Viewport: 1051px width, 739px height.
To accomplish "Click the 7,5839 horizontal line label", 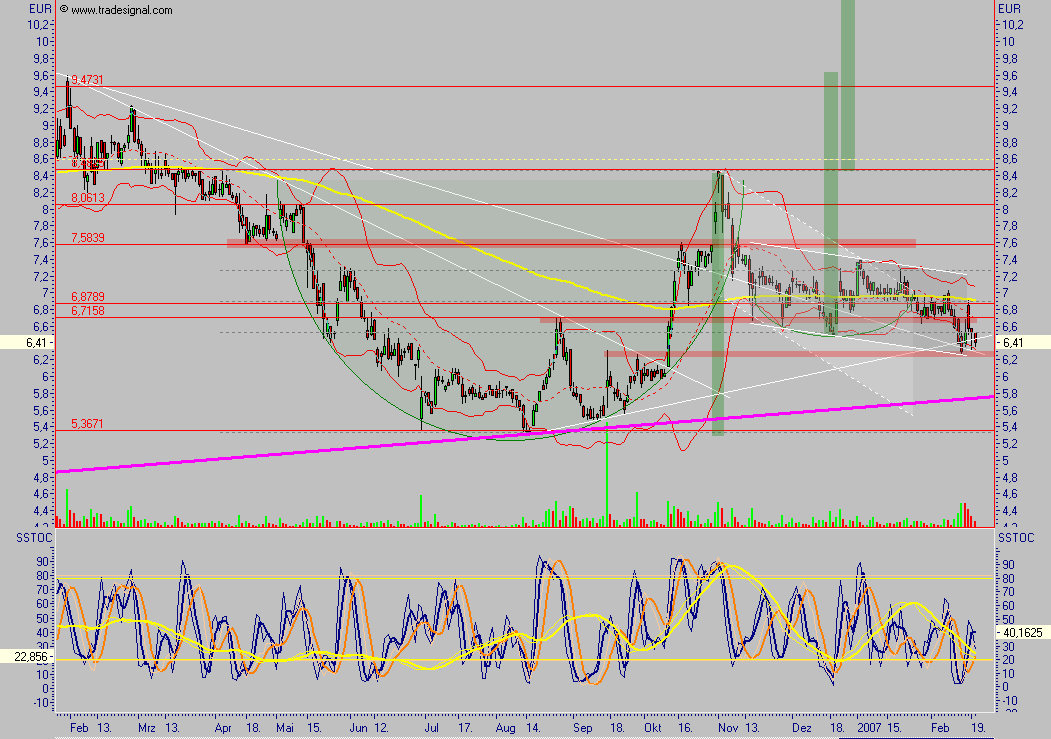I will 87,237.
